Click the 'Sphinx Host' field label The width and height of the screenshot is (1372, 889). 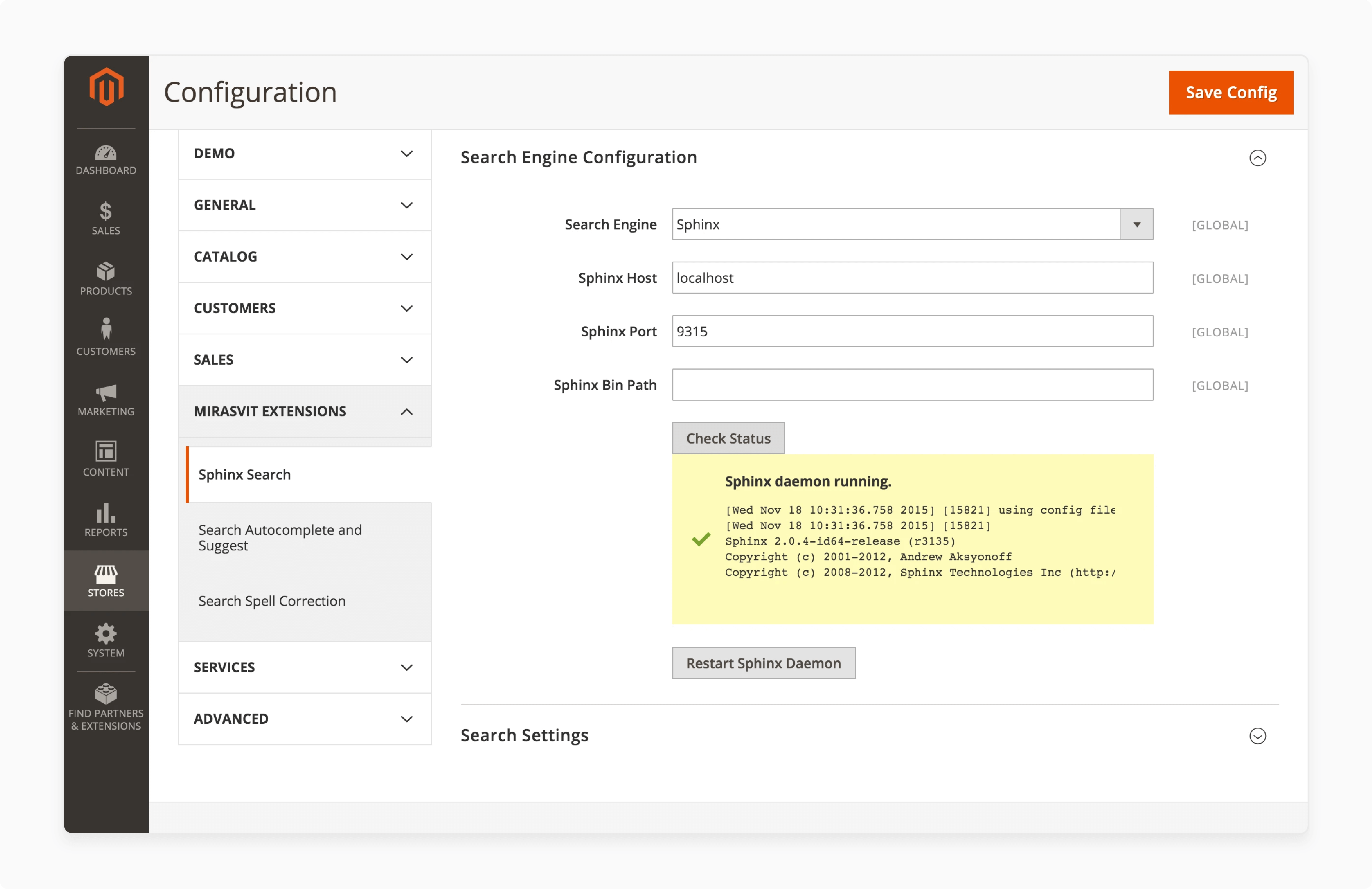(x=617, y=277)
